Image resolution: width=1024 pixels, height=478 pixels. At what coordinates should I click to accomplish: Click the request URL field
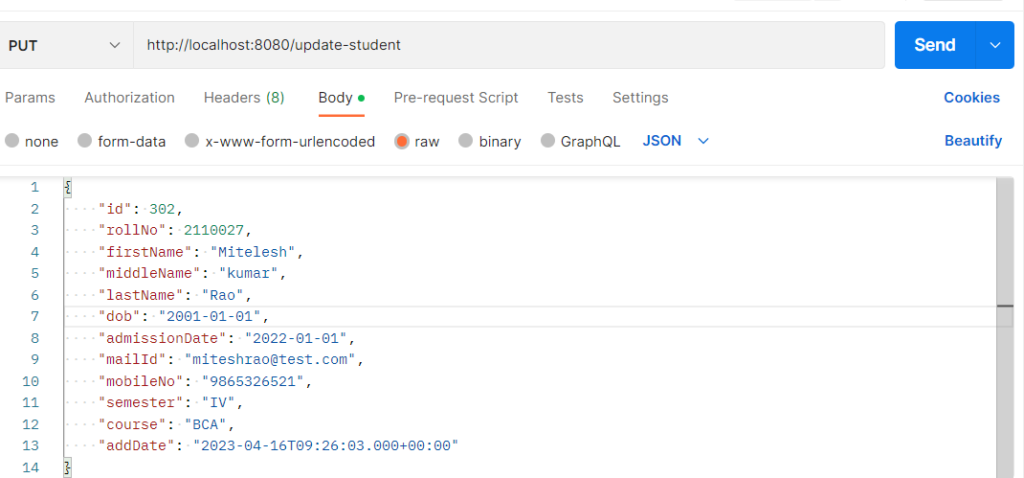(509, 45)
